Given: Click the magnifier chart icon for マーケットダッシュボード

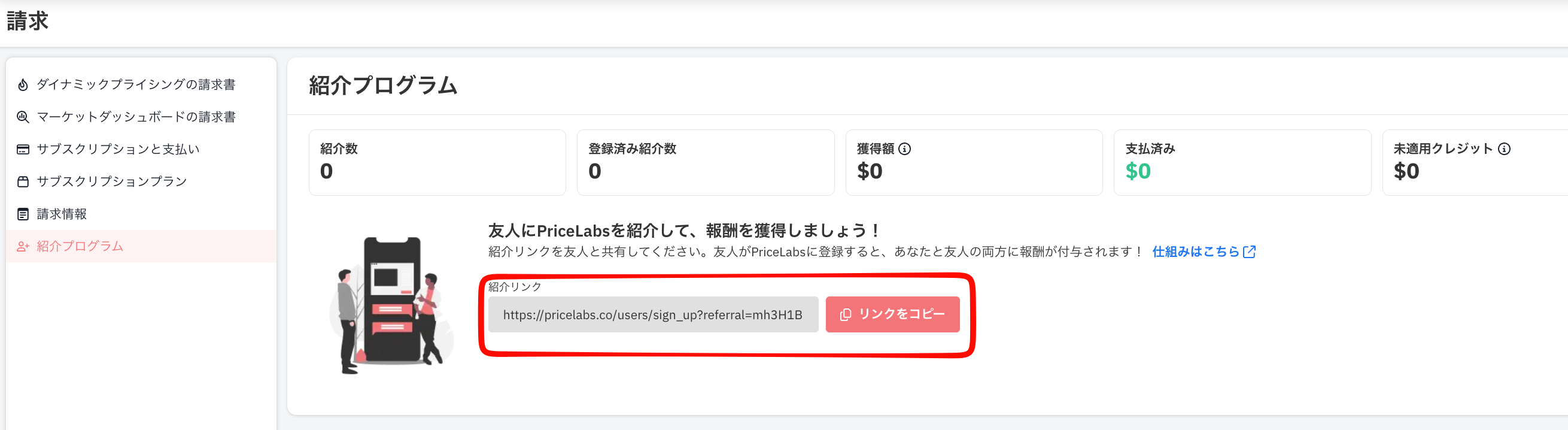Looking at the screenshot, I should tap(23, 117).
